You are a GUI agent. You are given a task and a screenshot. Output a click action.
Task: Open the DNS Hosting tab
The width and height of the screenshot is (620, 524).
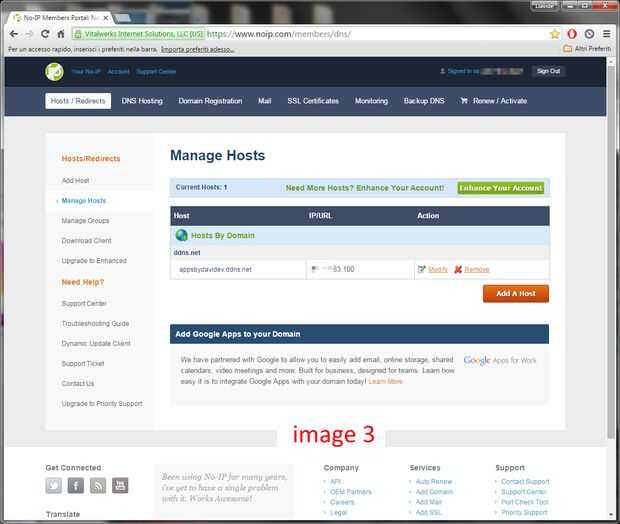click(142, 101)
